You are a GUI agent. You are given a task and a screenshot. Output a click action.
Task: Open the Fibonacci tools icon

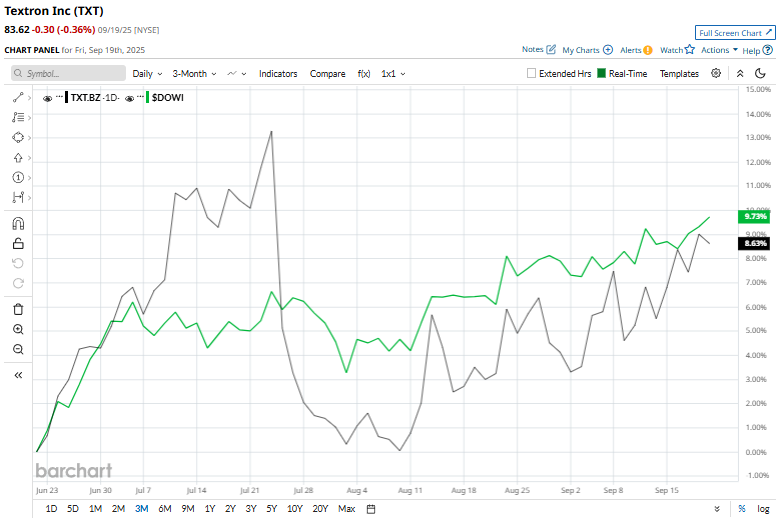[x=18, y=117]
